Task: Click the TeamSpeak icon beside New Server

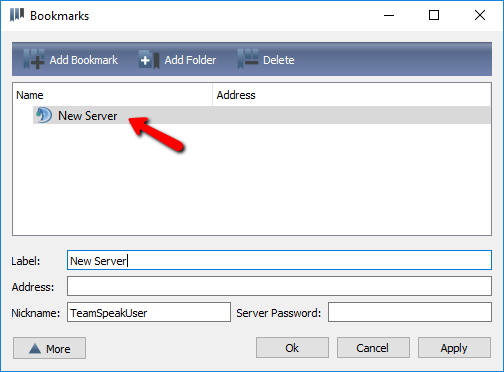Action: (x=44, y=115)
